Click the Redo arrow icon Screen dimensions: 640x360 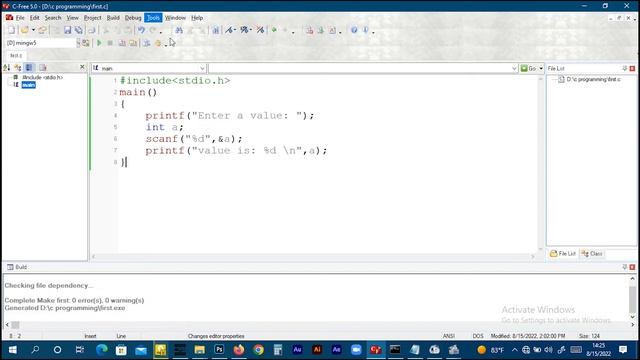coord(153,30)
